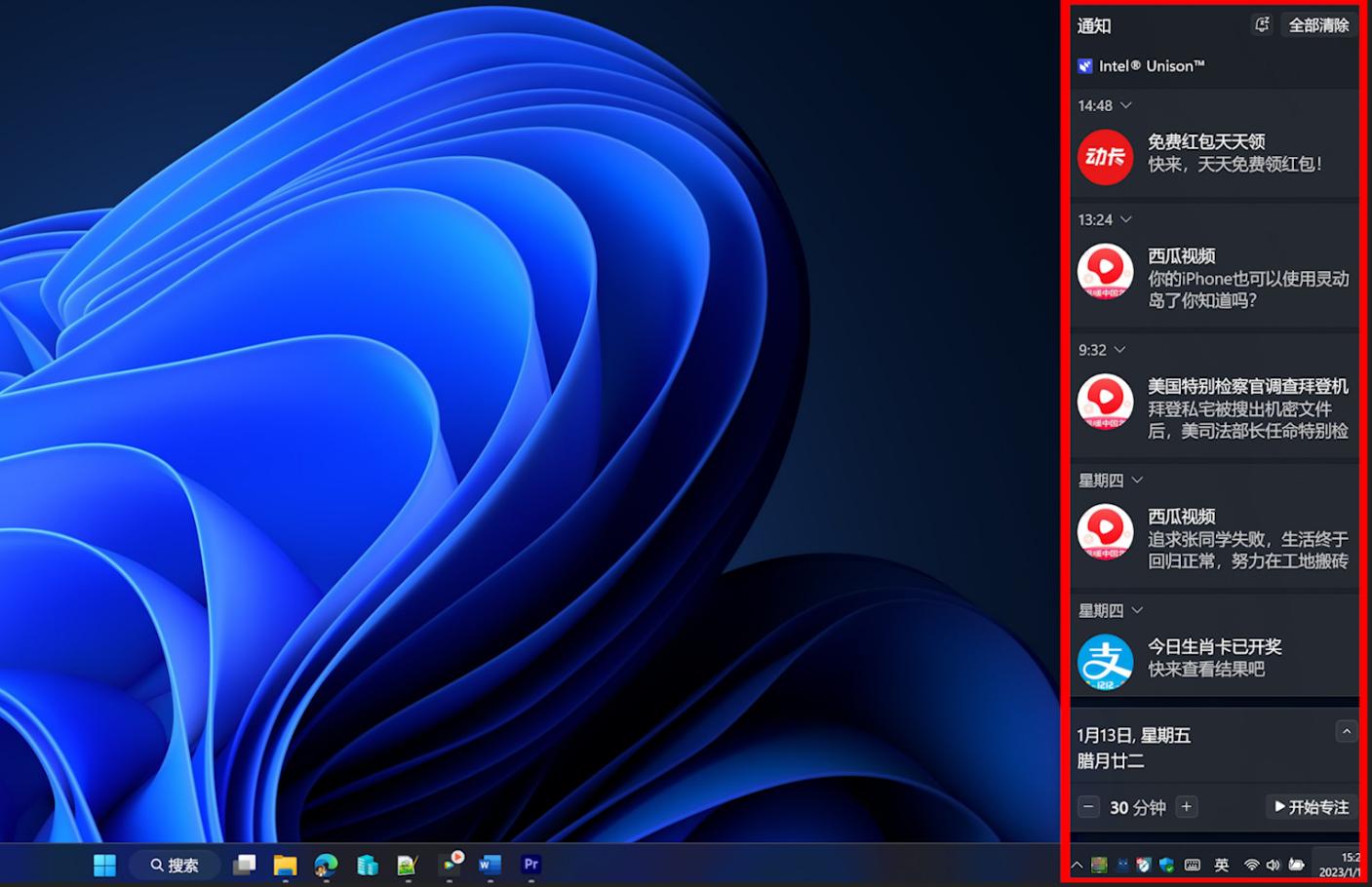Open Adobe Premiere Pro from the taskbar
The height and width of the screenshot is (887, 1372).
[530, 865]
